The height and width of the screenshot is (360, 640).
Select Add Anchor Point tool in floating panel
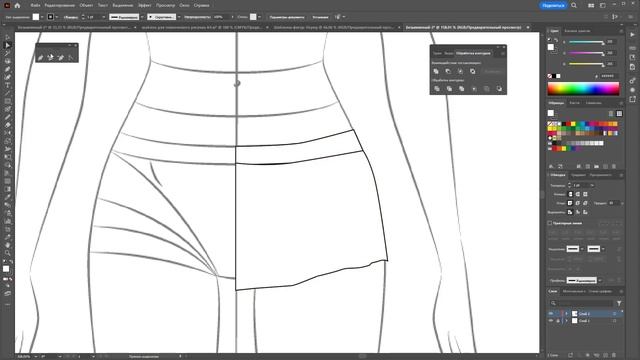point(51,58)
